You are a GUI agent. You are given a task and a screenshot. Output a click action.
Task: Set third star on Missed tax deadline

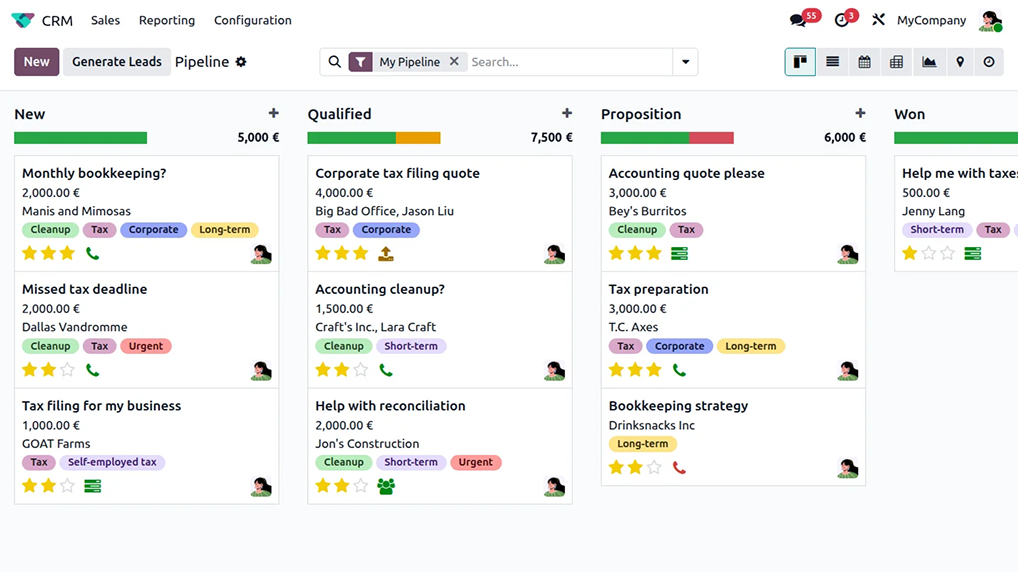click(67, 370)
